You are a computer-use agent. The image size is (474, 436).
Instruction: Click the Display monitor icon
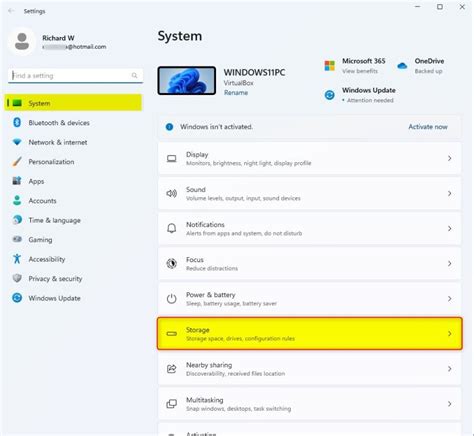coord(172,158)
